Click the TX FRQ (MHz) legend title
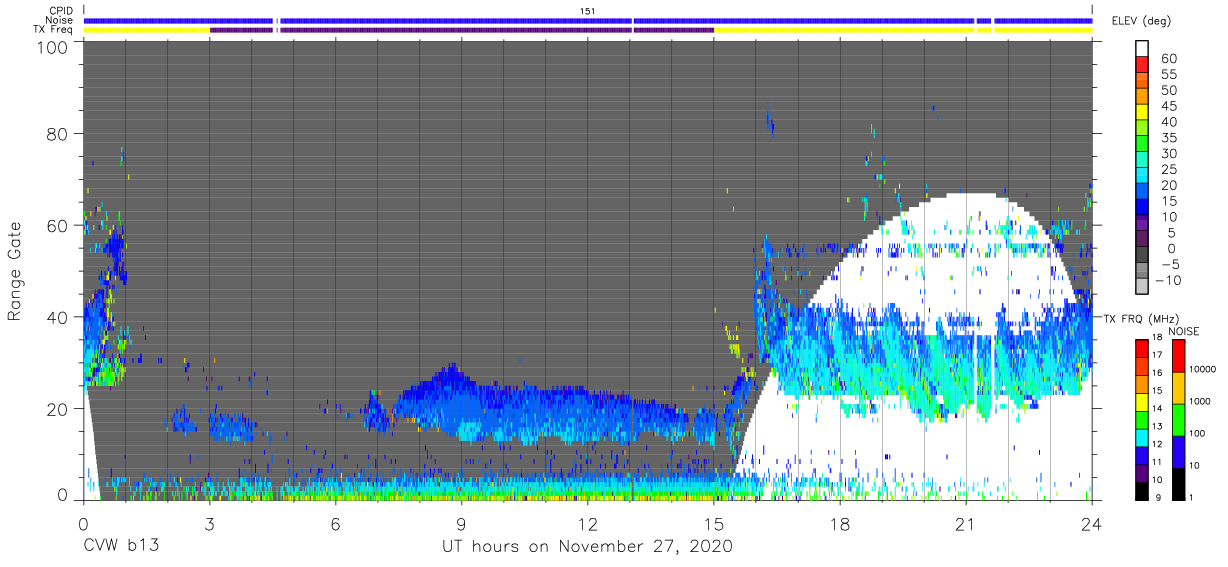This screenshot has height=567, width=1228. 1141,318
